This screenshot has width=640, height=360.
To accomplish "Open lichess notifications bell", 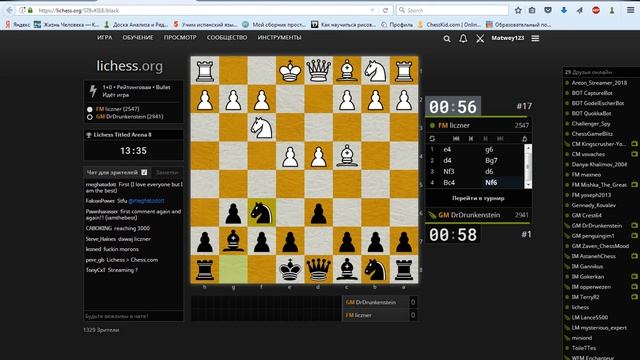I will point(463,38).
